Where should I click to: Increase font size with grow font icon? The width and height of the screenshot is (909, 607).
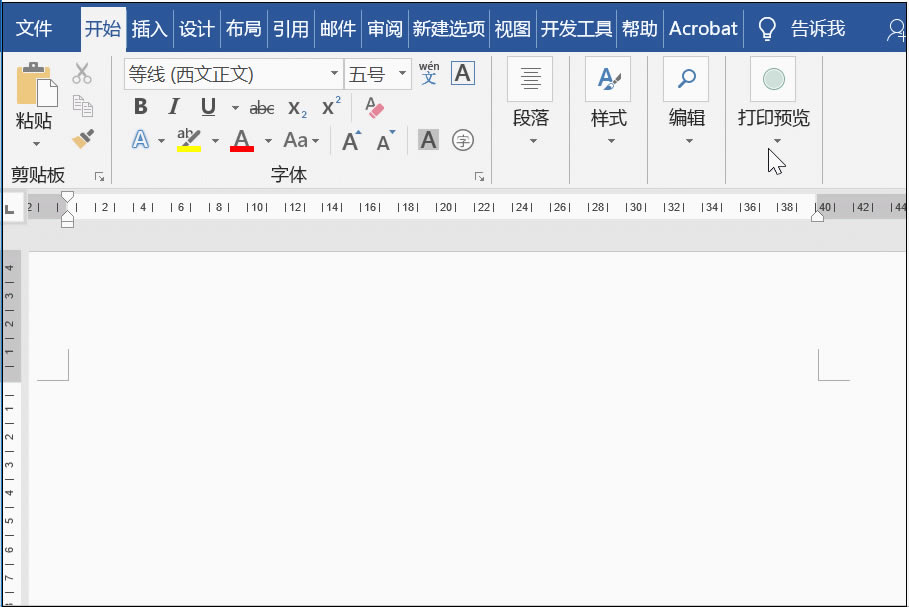pyautogui.click(x=351, y=141)
